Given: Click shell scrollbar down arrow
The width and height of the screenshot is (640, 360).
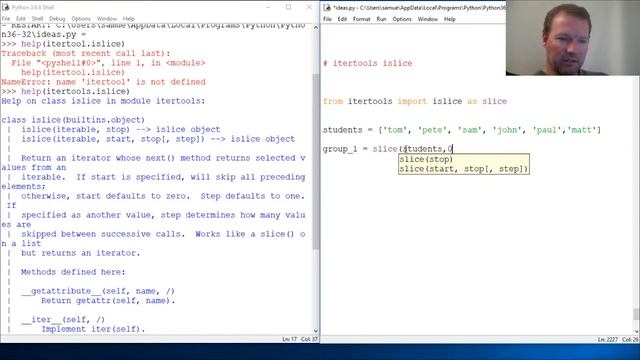Looking at the screenshot, I should point(316,331).
